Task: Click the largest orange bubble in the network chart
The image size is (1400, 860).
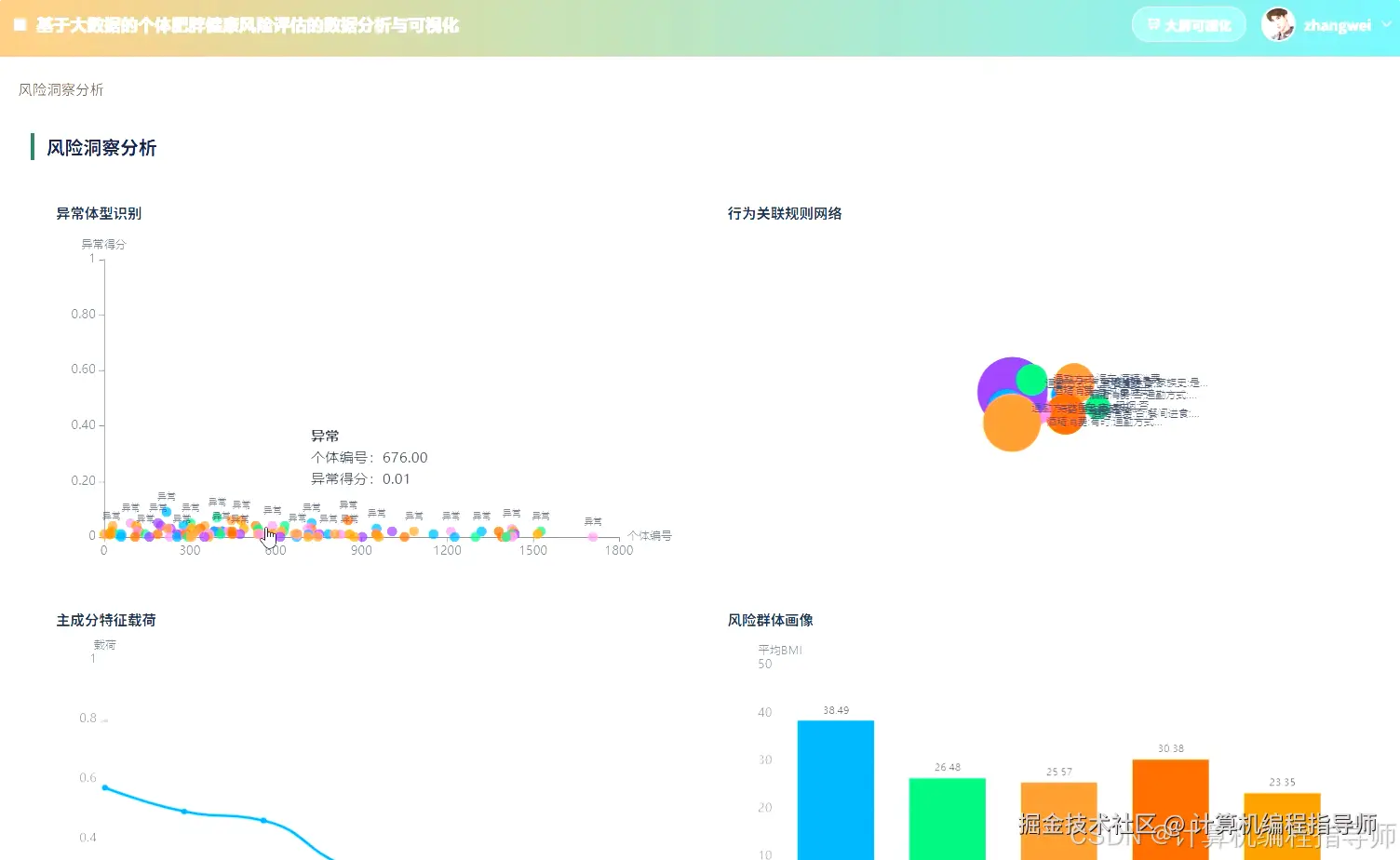Action: (1012, 423)
